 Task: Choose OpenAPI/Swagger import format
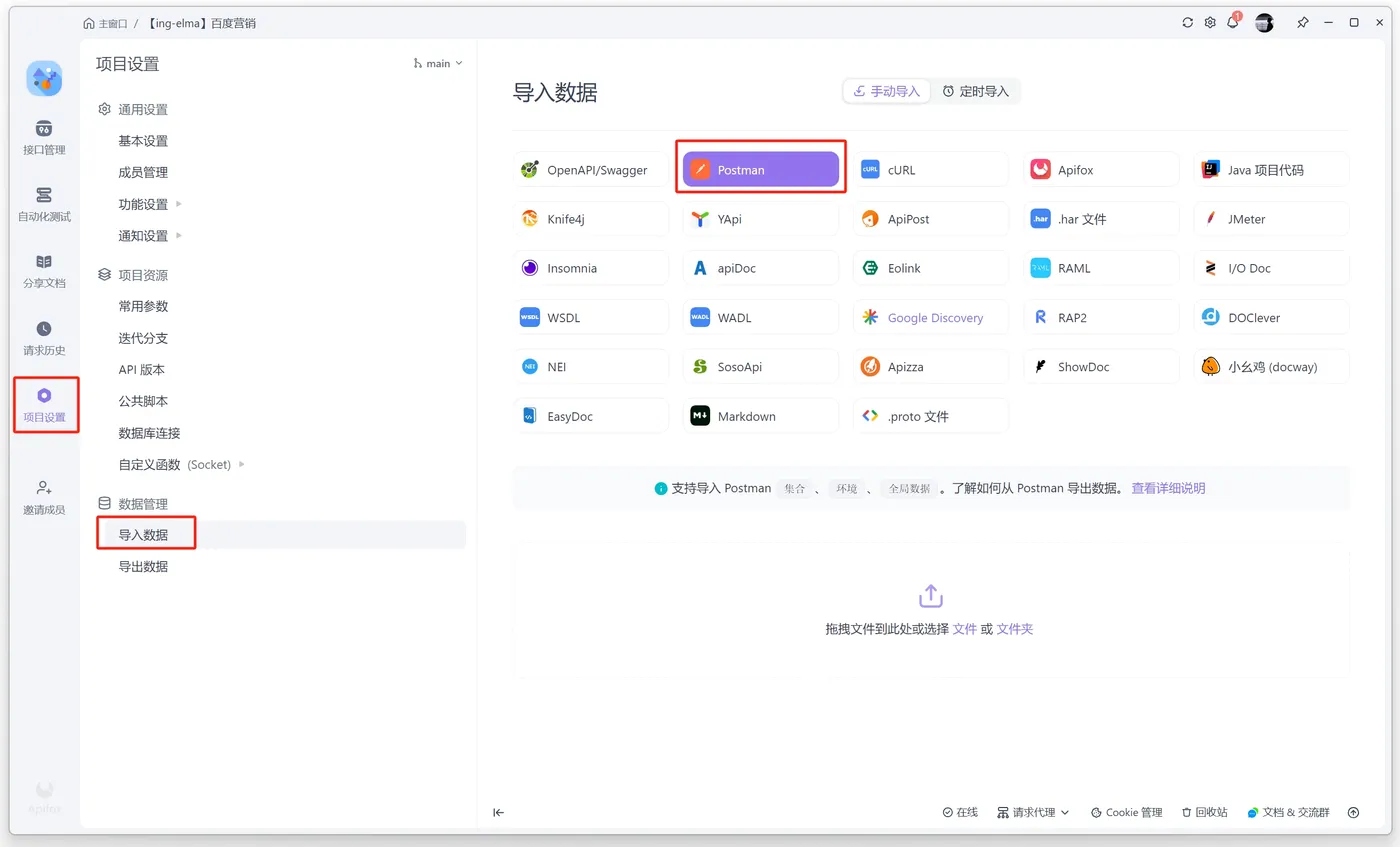point(591,170)
